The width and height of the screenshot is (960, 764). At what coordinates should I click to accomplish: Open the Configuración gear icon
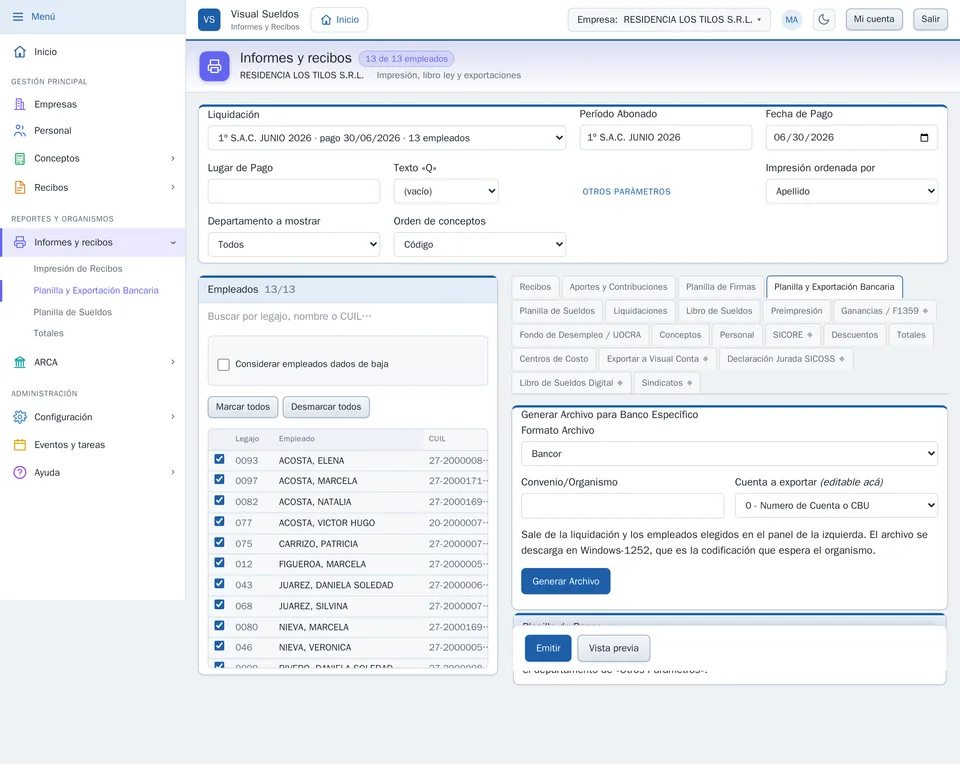pyautogui.click(x=20, y=417)
